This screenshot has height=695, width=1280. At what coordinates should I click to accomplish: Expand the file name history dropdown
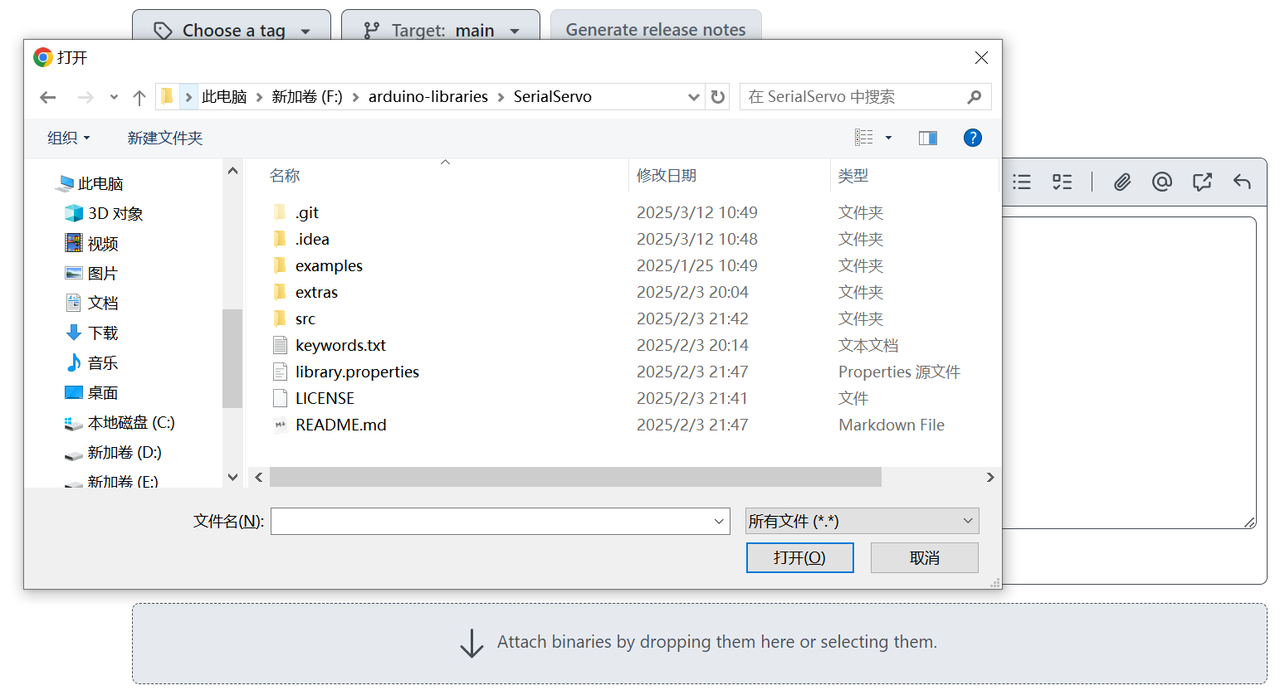[720, 521]
